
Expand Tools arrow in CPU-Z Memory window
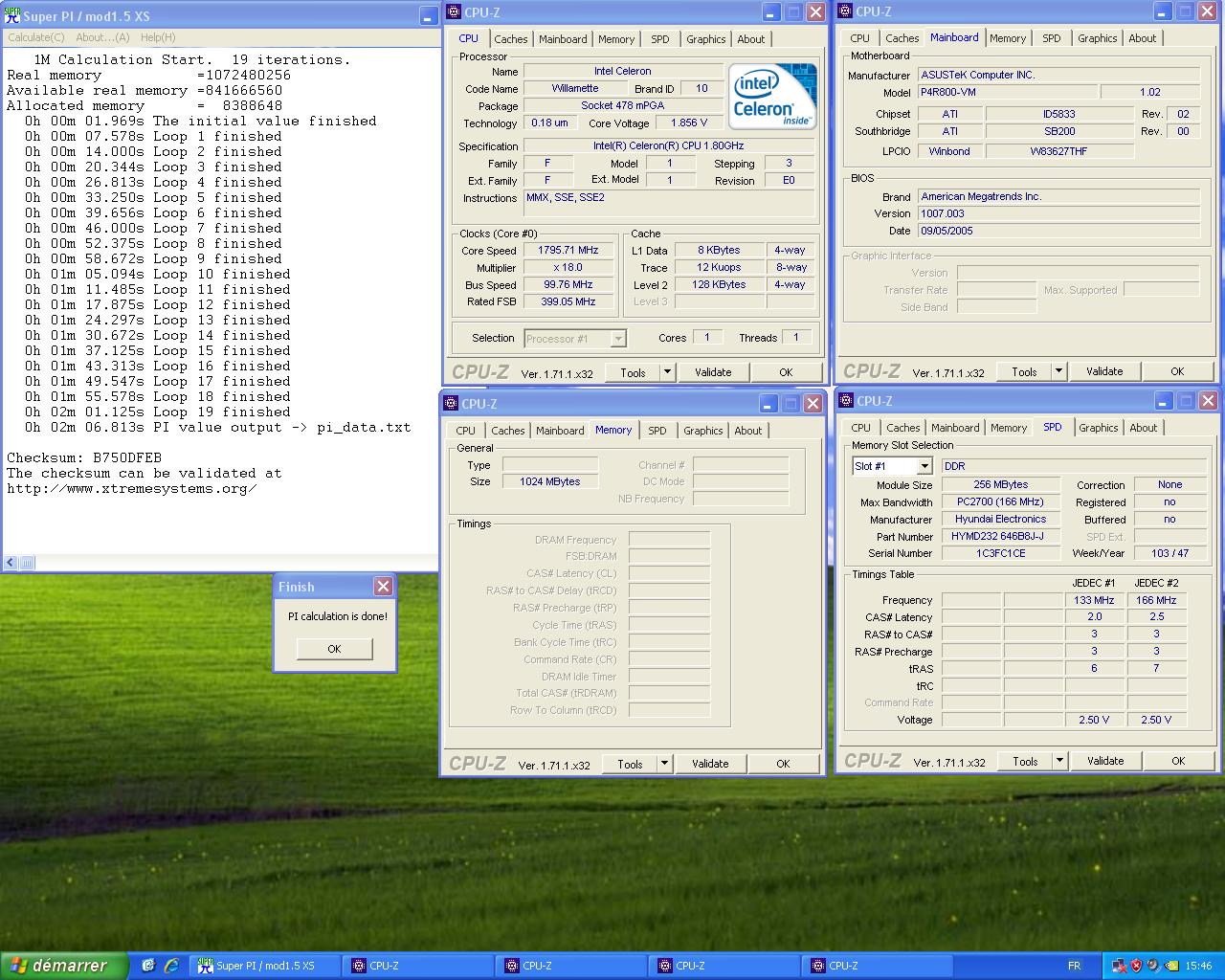coord(664,764)
